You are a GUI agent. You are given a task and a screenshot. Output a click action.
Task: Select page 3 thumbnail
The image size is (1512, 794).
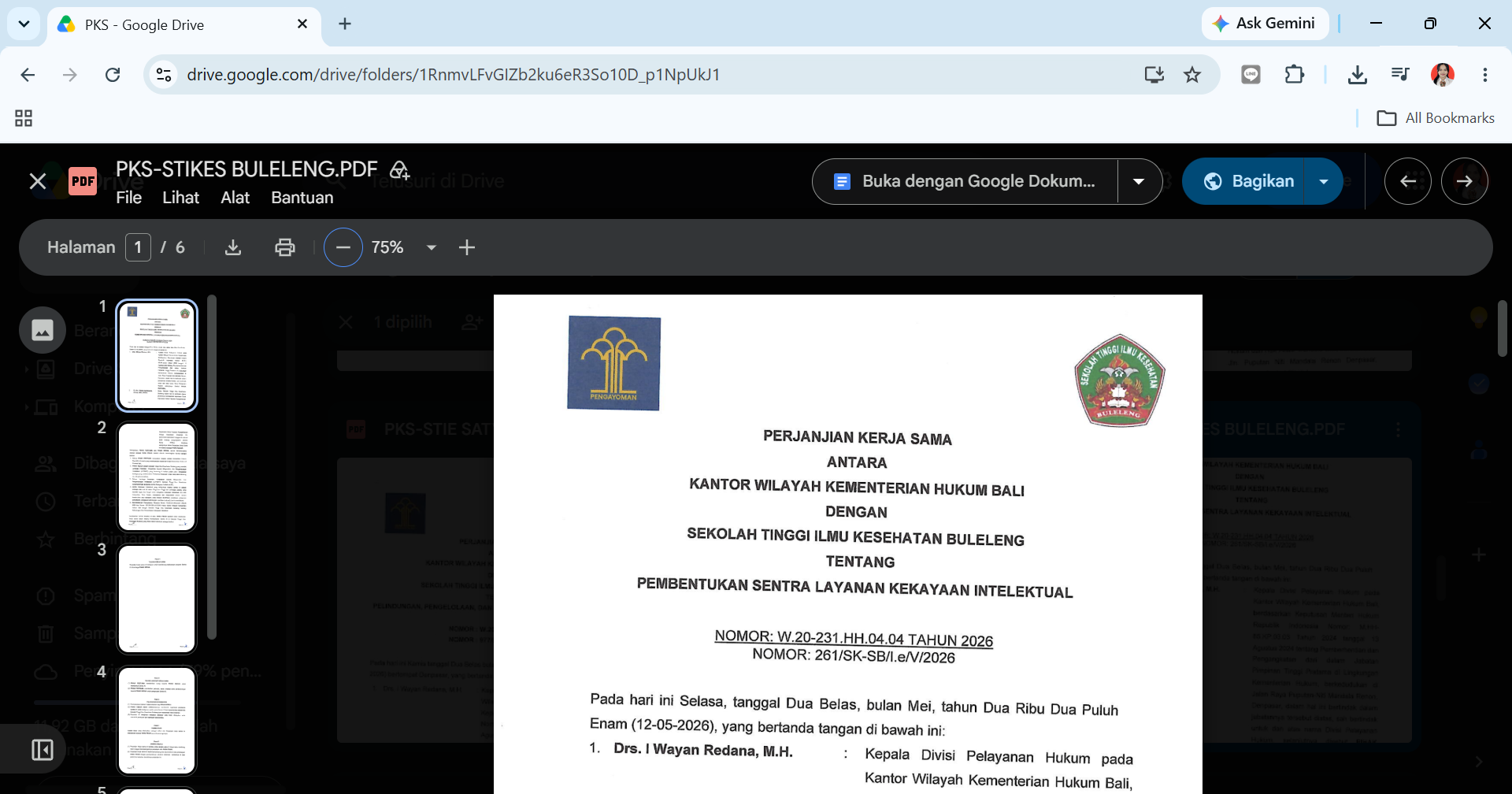tap(157, 599)
